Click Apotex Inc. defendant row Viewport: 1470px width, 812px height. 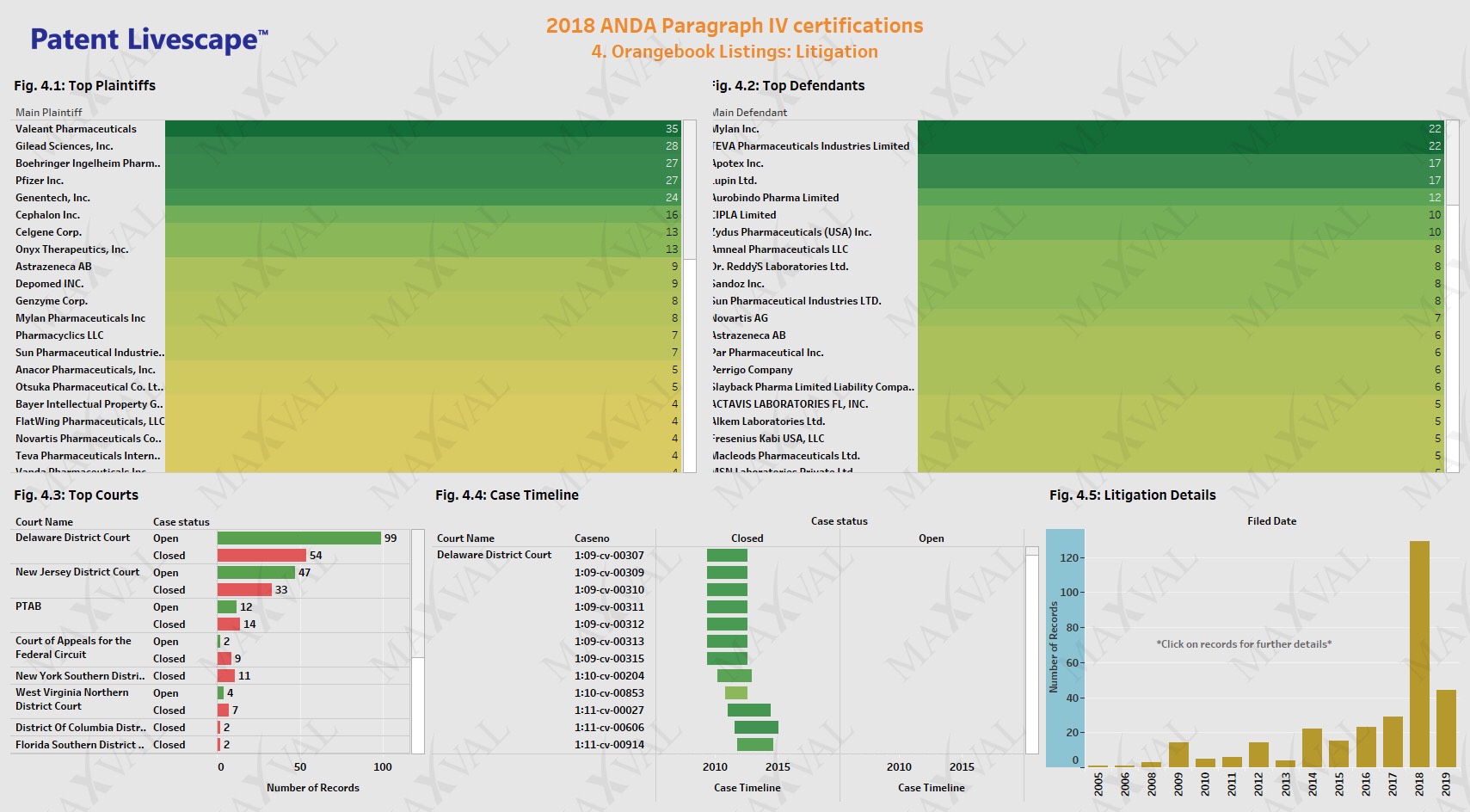point(1078,163)
